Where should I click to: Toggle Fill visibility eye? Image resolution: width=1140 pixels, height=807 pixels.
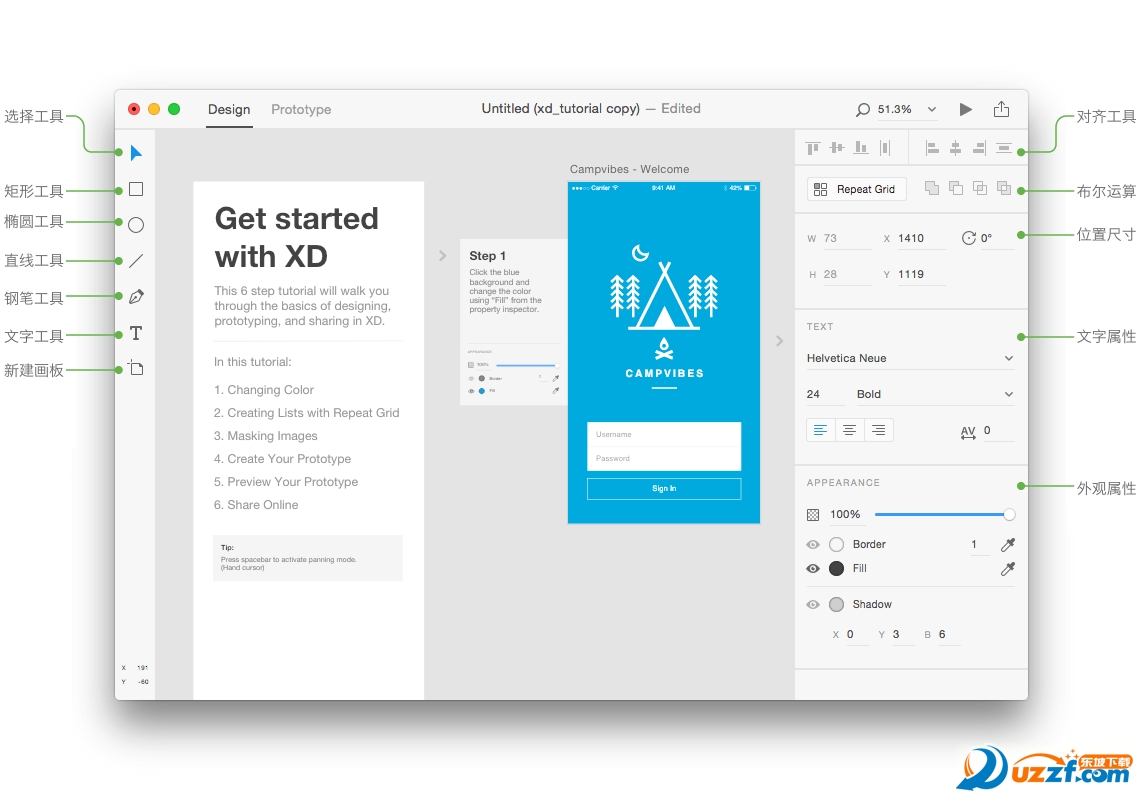813,569
